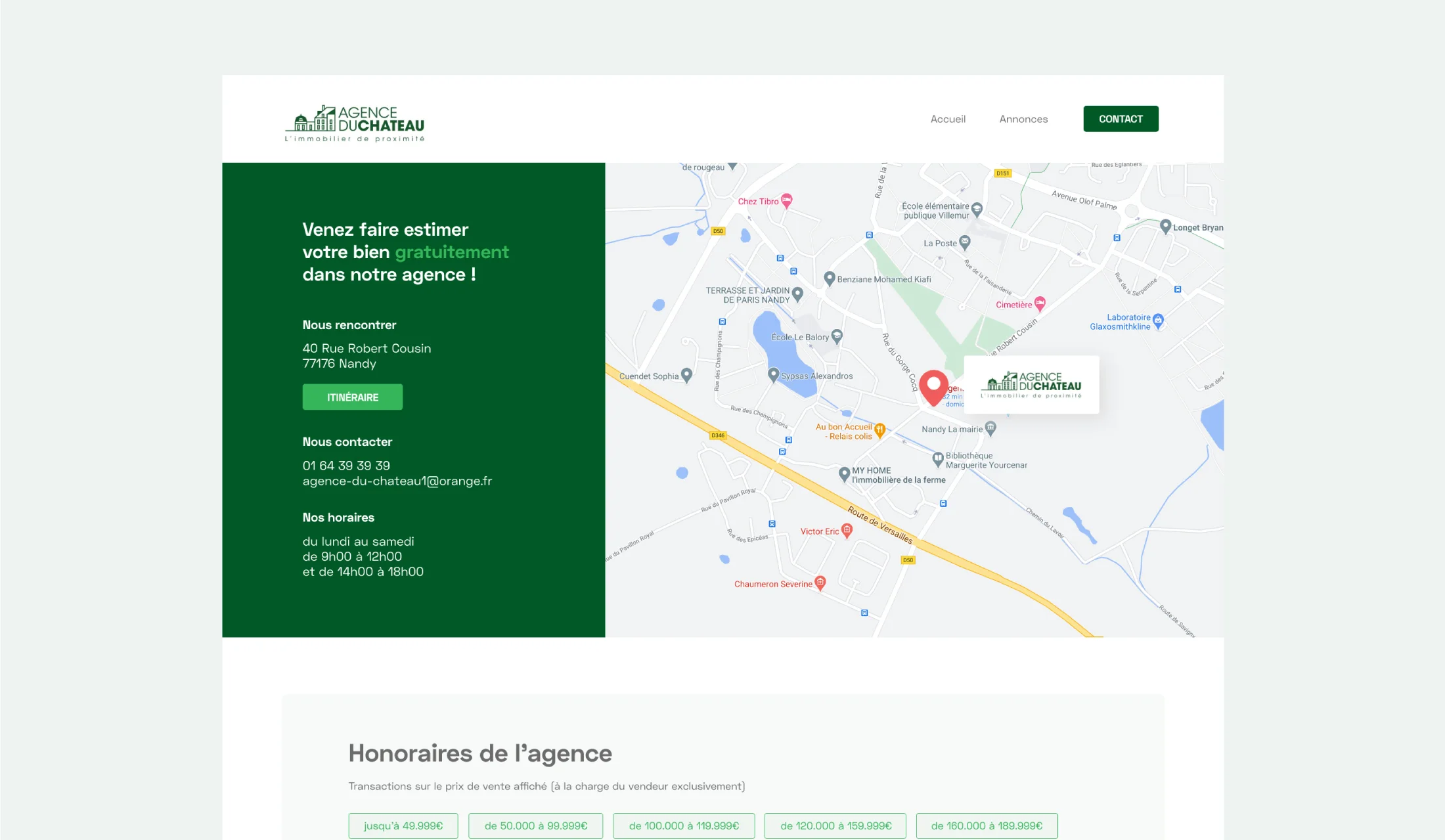Click the CONTACT button
This screenshot has width=1445, height=840.
click(x=1121, y=118)
